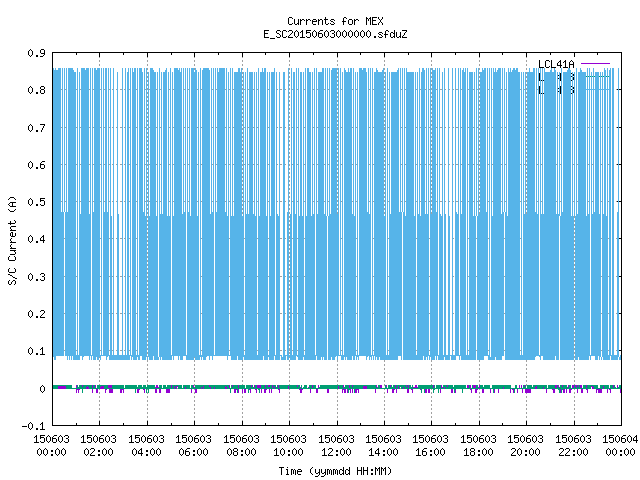Click the y-axis tick label 0.8
Screen dimensions: 640x480
click(x=36, y=90)
